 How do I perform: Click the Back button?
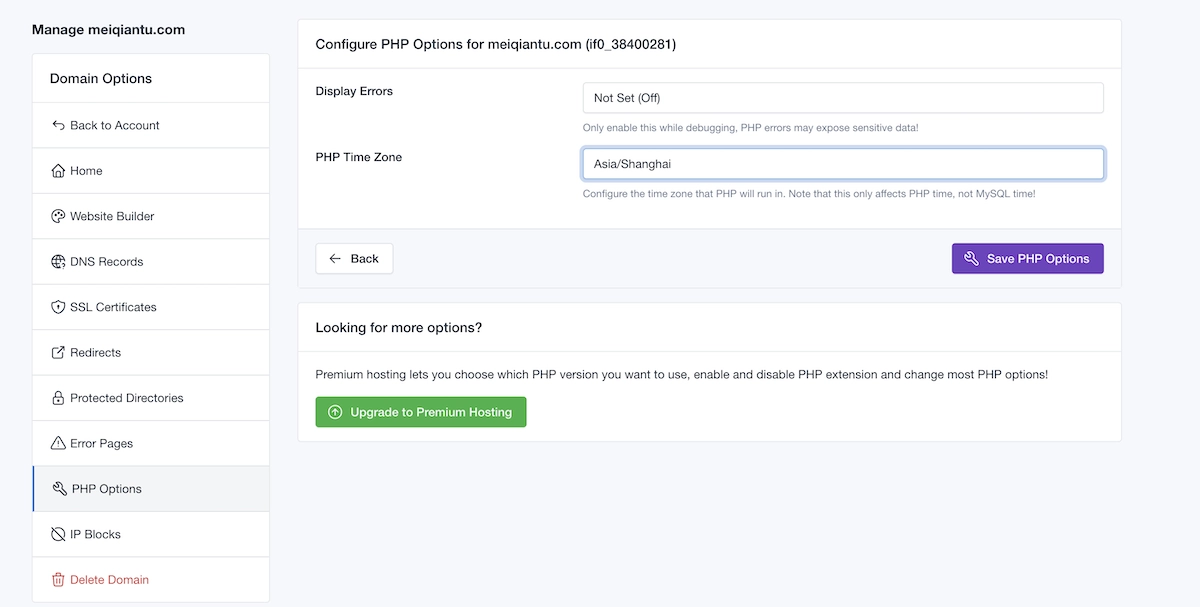[x=354, y=259]
